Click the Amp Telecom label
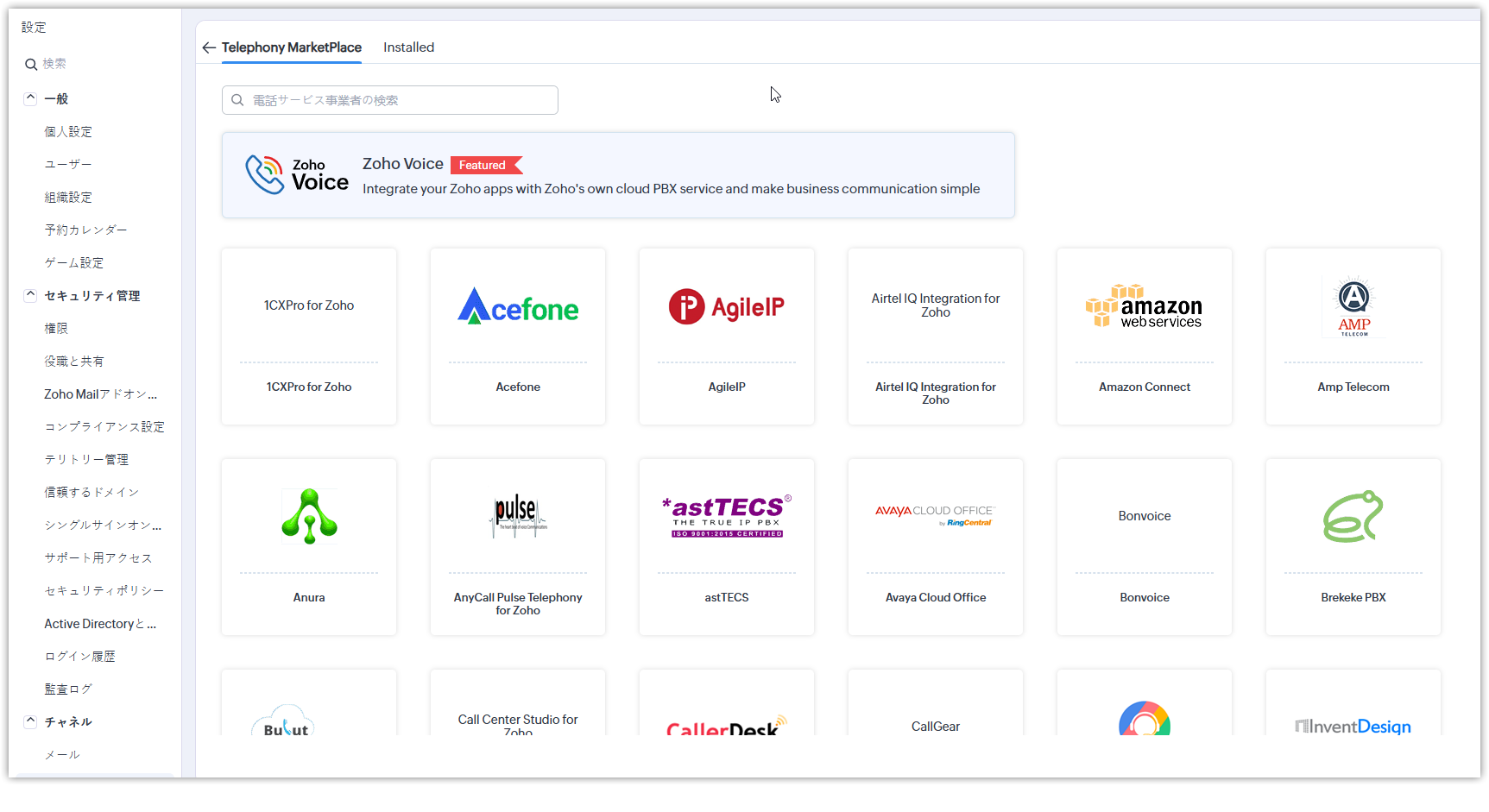1489x812 pixels. [1353, 387]
